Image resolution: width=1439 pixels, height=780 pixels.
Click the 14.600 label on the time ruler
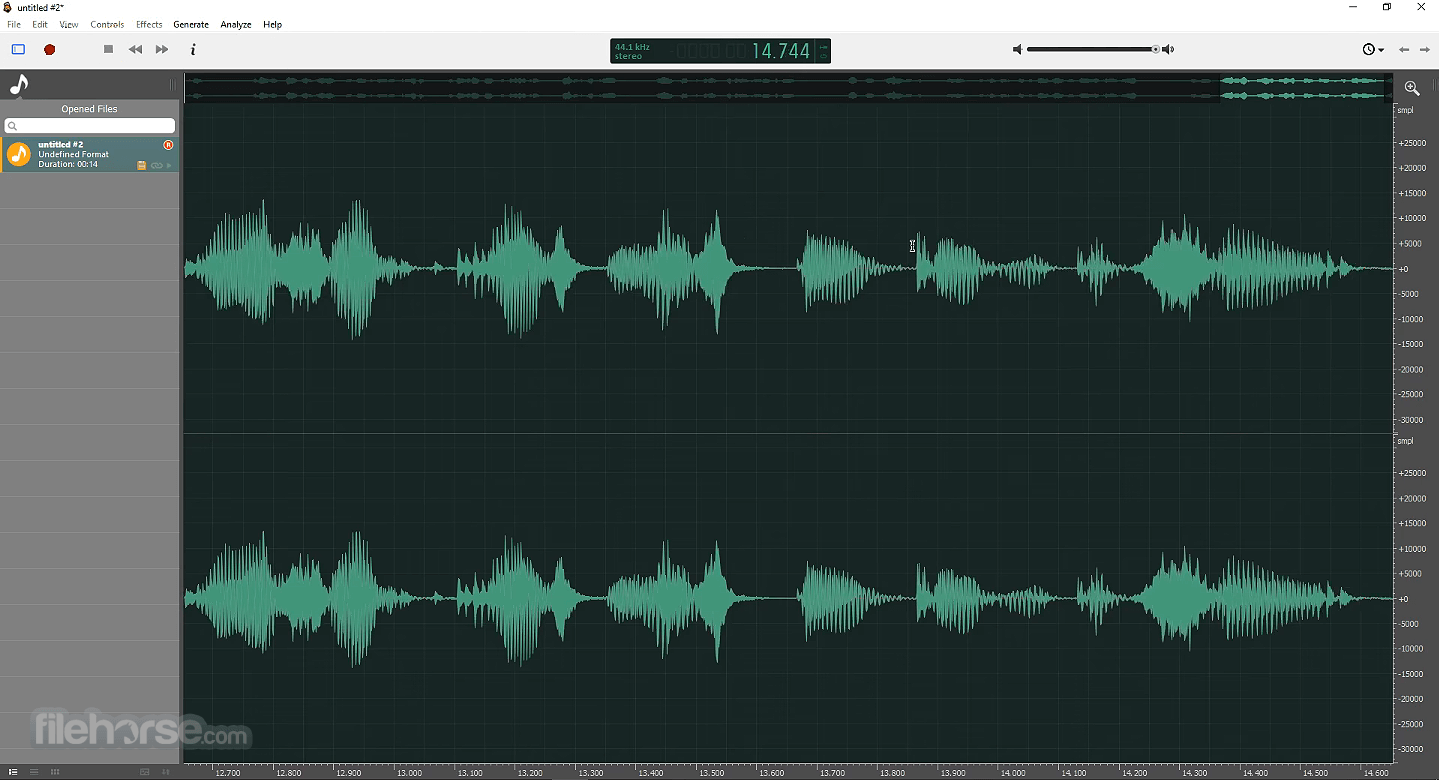point(1375,772)
